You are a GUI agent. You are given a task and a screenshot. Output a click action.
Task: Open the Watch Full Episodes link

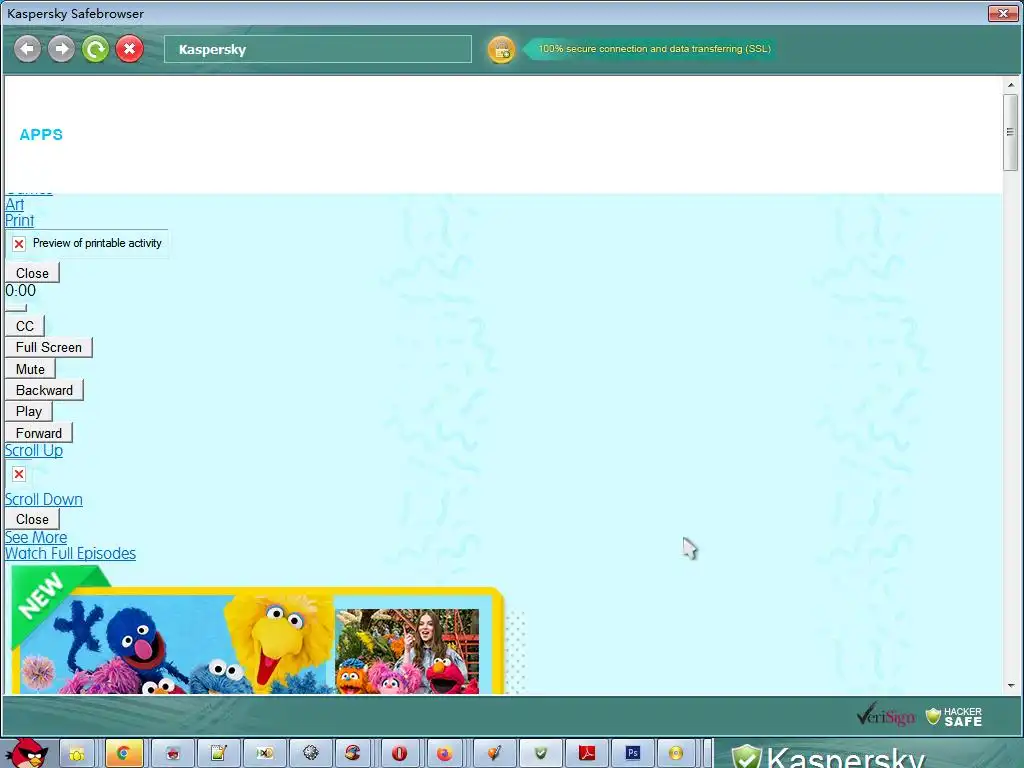(71, 554)
